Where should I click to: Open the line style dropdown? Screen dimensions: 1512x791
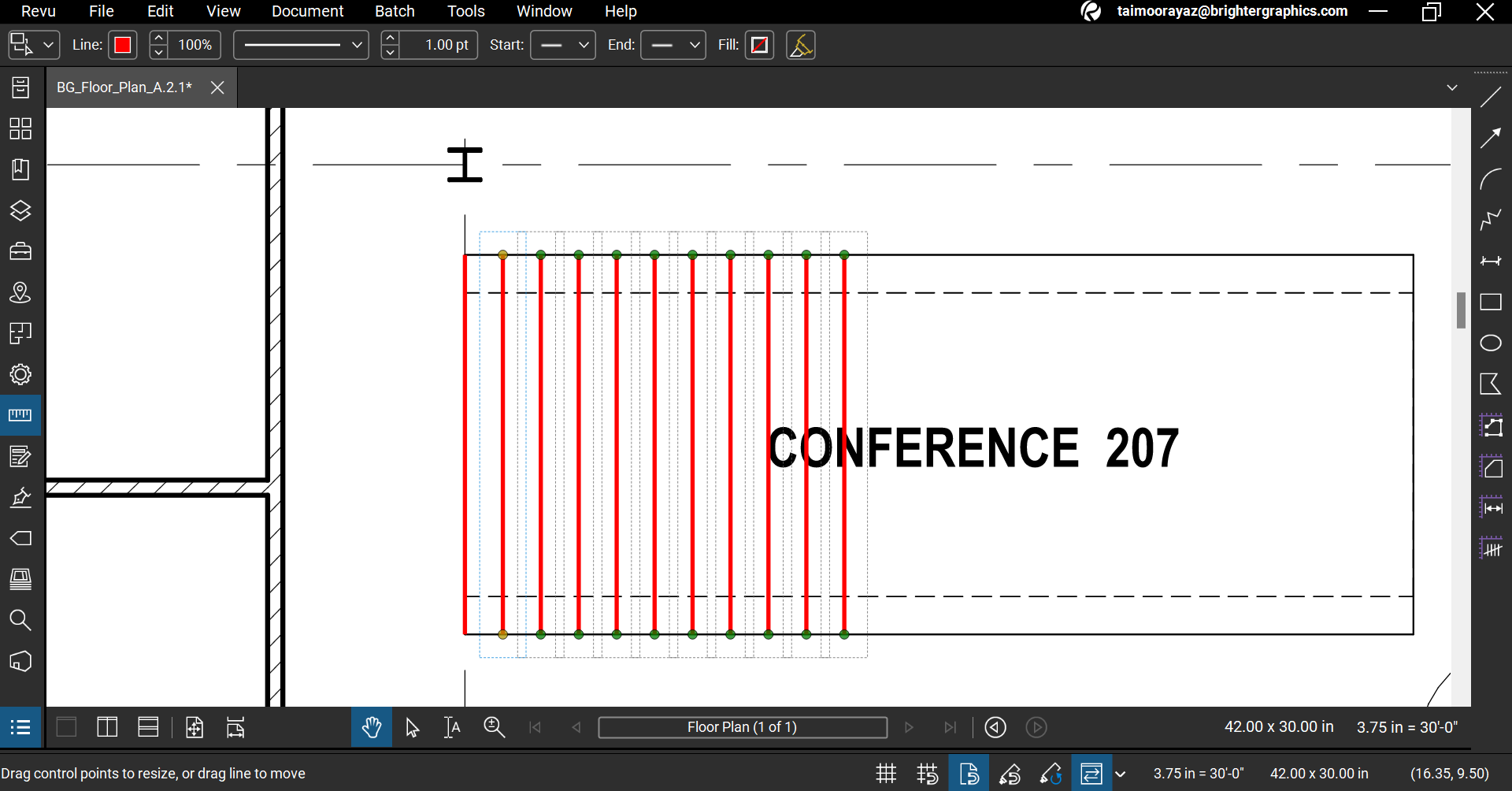(x=301, y=45)
